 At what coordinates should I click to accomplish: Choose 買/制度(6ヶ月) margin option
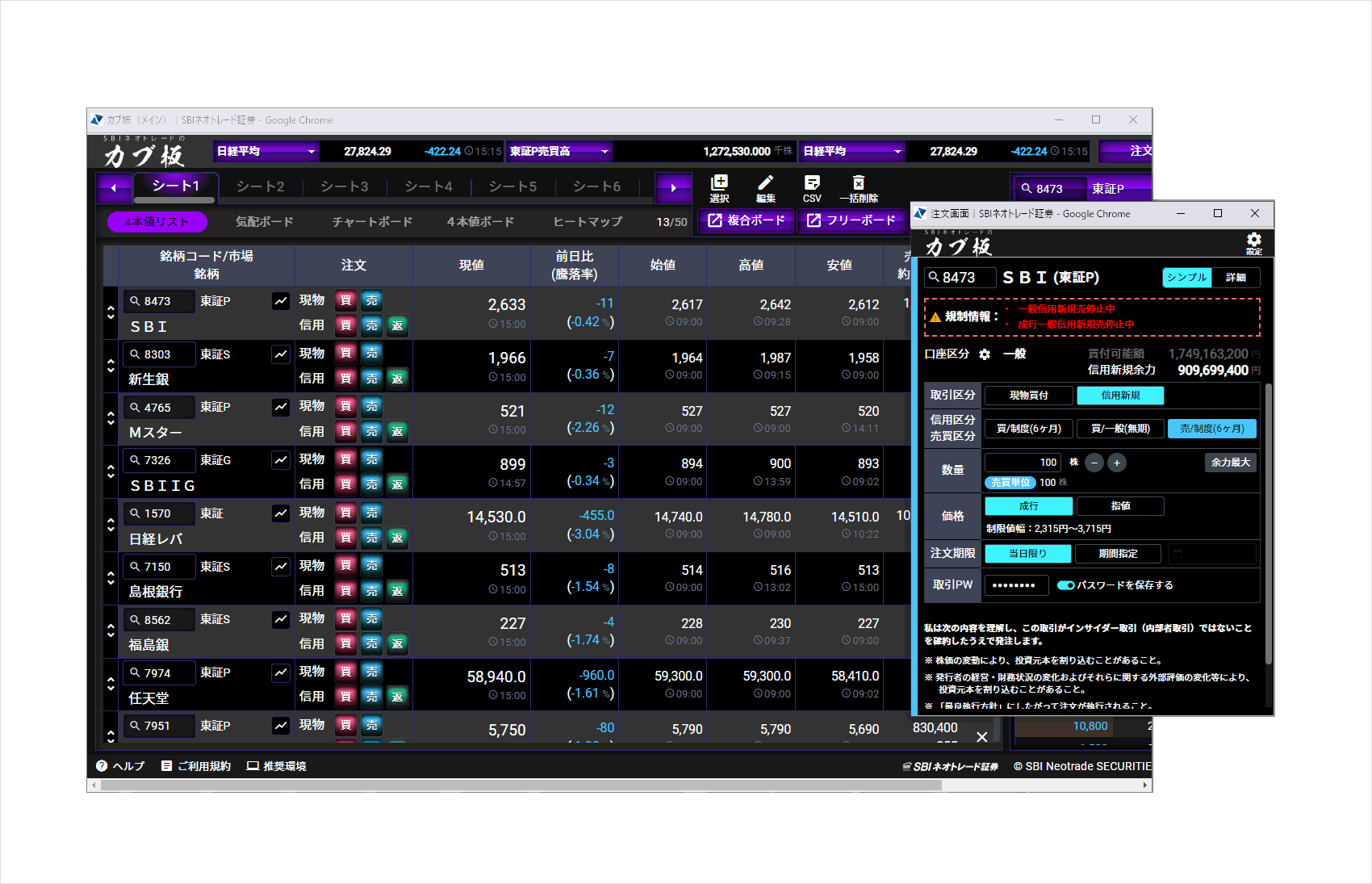(x=1029, y=429)
